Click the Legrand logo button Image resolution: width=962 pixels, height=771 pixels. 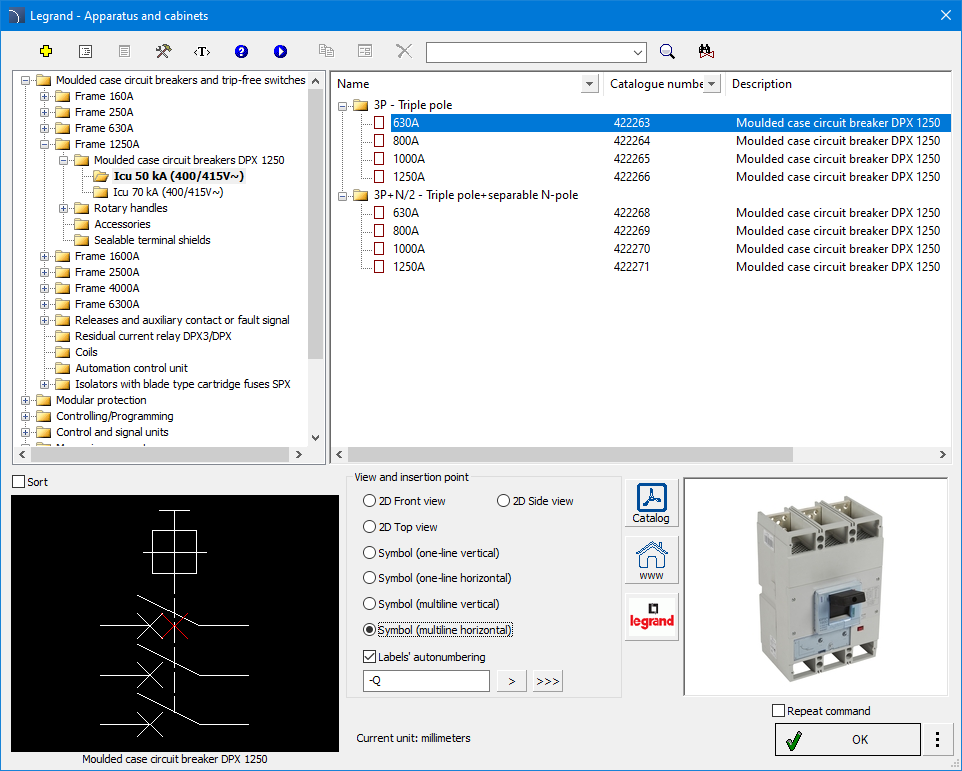click(x=652, y=617)
